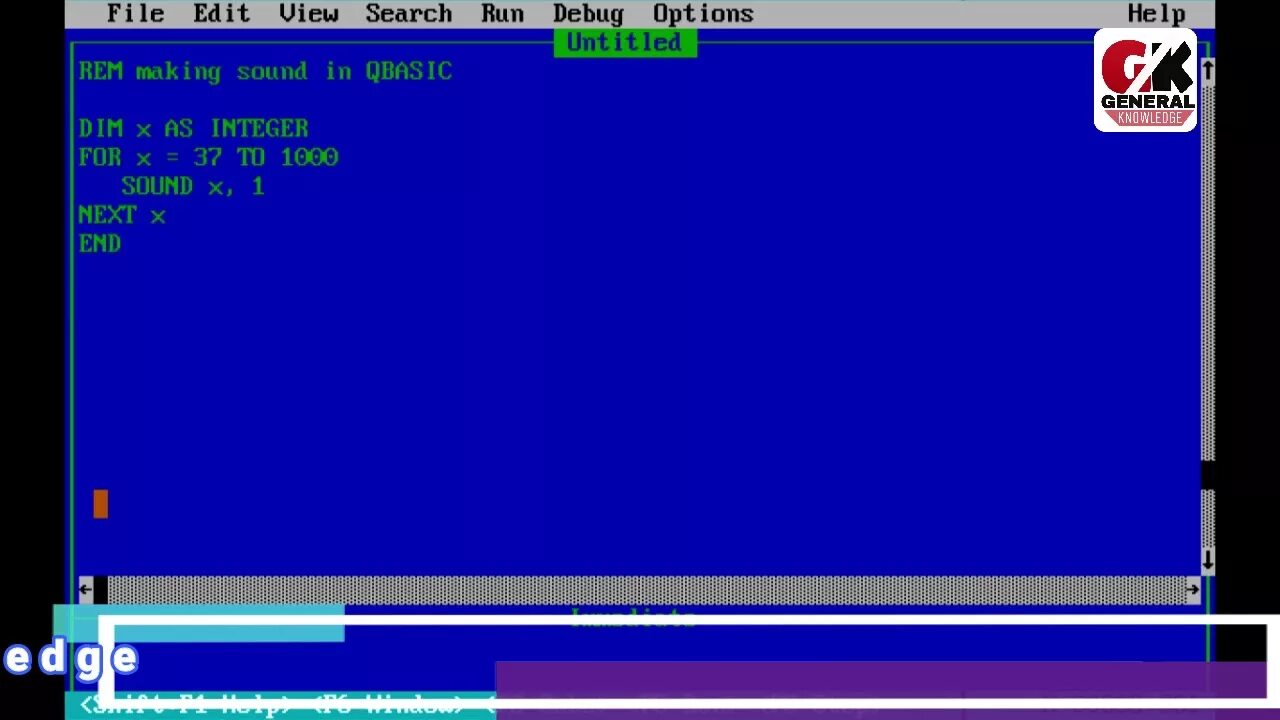Open the Options menu
The width and height of the screenshot is (1280, 720).
coord(703,14)
